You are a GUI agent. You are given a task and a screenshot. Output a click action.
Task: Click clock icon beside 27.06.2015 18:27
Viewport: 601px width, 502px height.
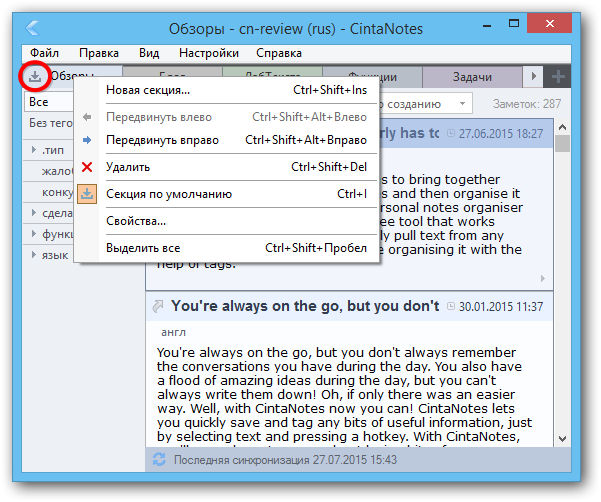[451, 133]
